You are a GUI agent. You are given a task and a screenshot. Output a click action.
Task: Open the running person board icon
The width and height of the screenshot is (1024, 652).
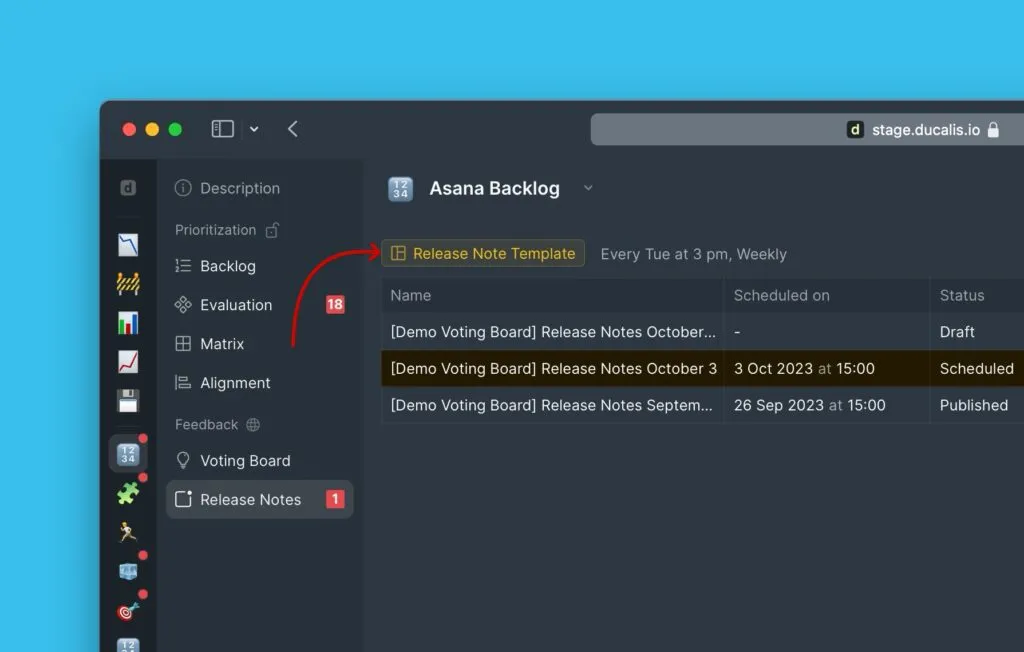point(128,532)
